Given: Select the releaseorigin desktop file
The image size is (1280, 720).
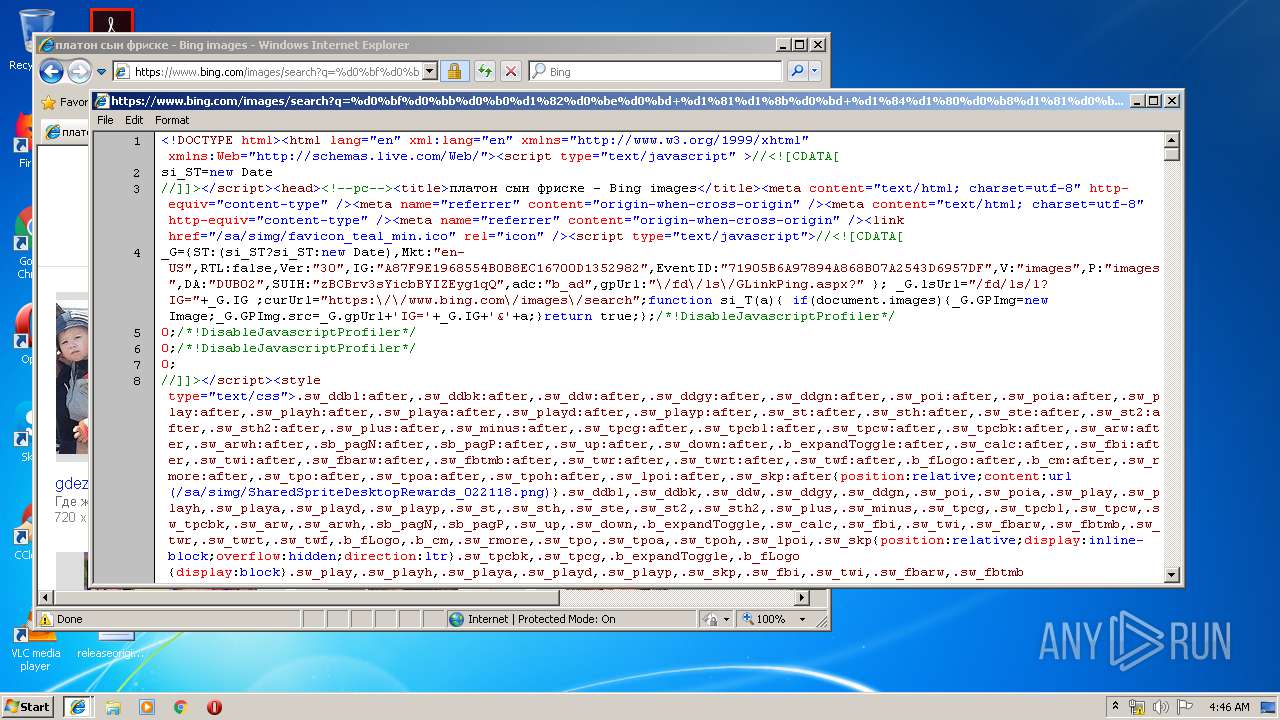Looking at the screenshot, I should (110, 648).
